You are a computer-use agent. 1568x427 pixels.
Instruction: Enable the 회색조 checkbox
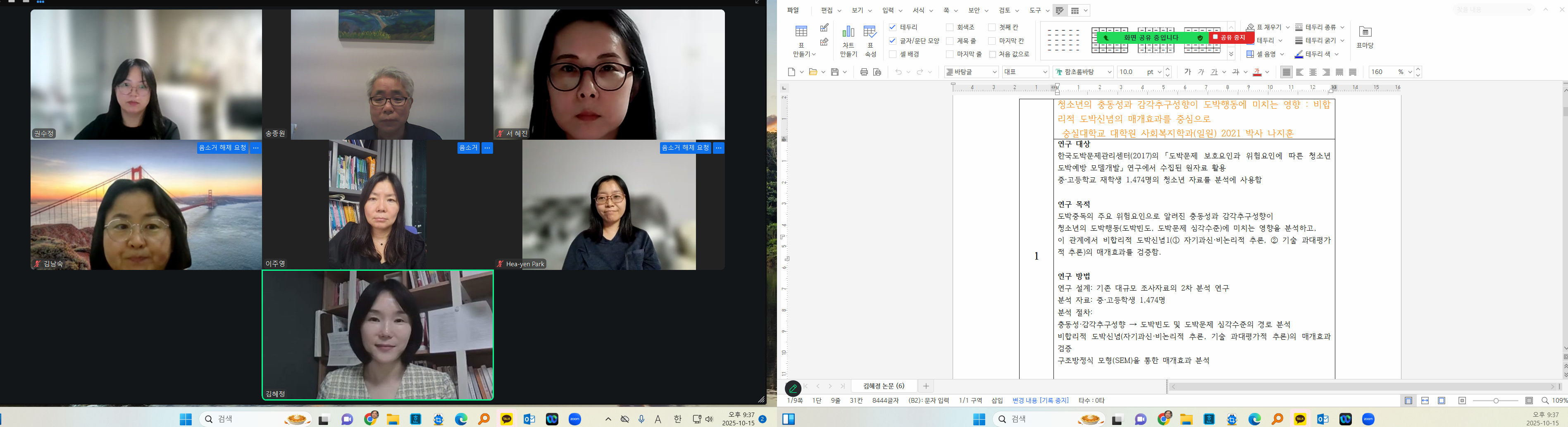[x=950, y=27]
